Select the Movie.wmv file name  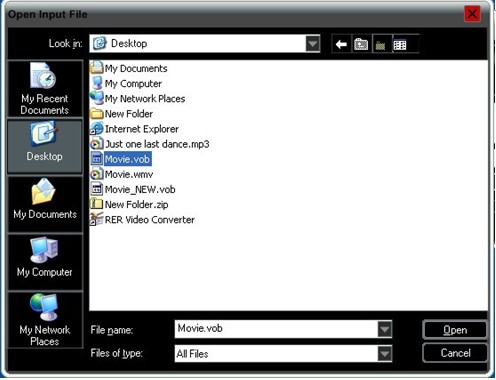129,174
